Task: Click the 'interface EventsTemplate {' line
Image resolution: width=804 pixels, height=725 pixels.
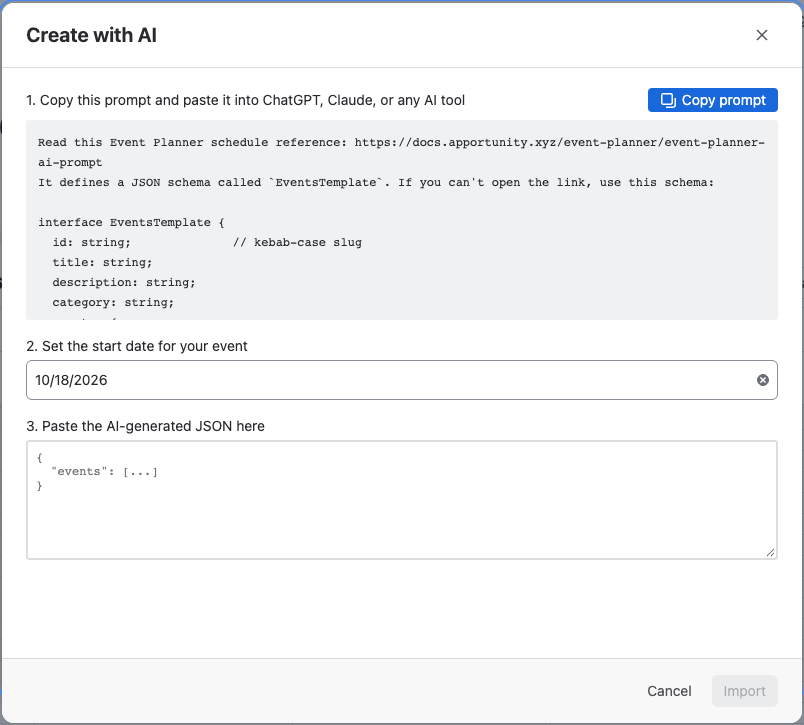Action: 131,223
